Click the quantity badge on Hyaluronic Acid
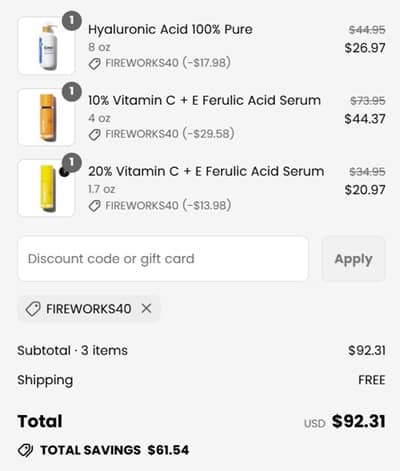 pos(72,21)
